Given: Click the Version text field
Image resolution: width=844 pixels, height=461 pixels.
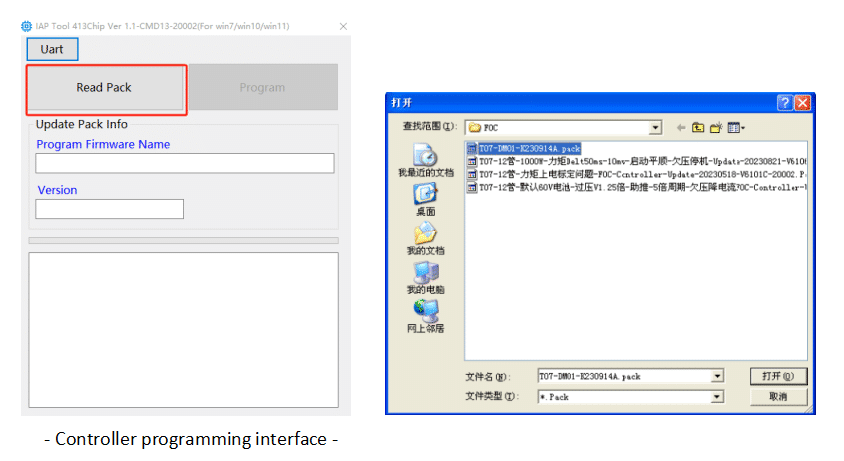Looking at the screenshot, I should point(109,209).
